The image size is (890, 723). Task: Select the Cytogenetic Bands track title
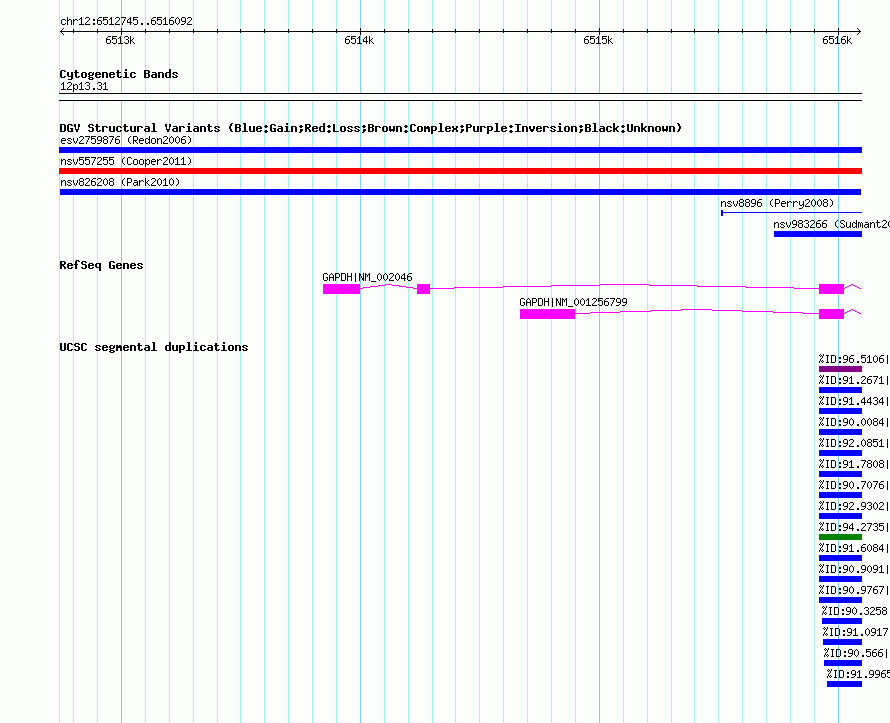(x=119, y=74)
